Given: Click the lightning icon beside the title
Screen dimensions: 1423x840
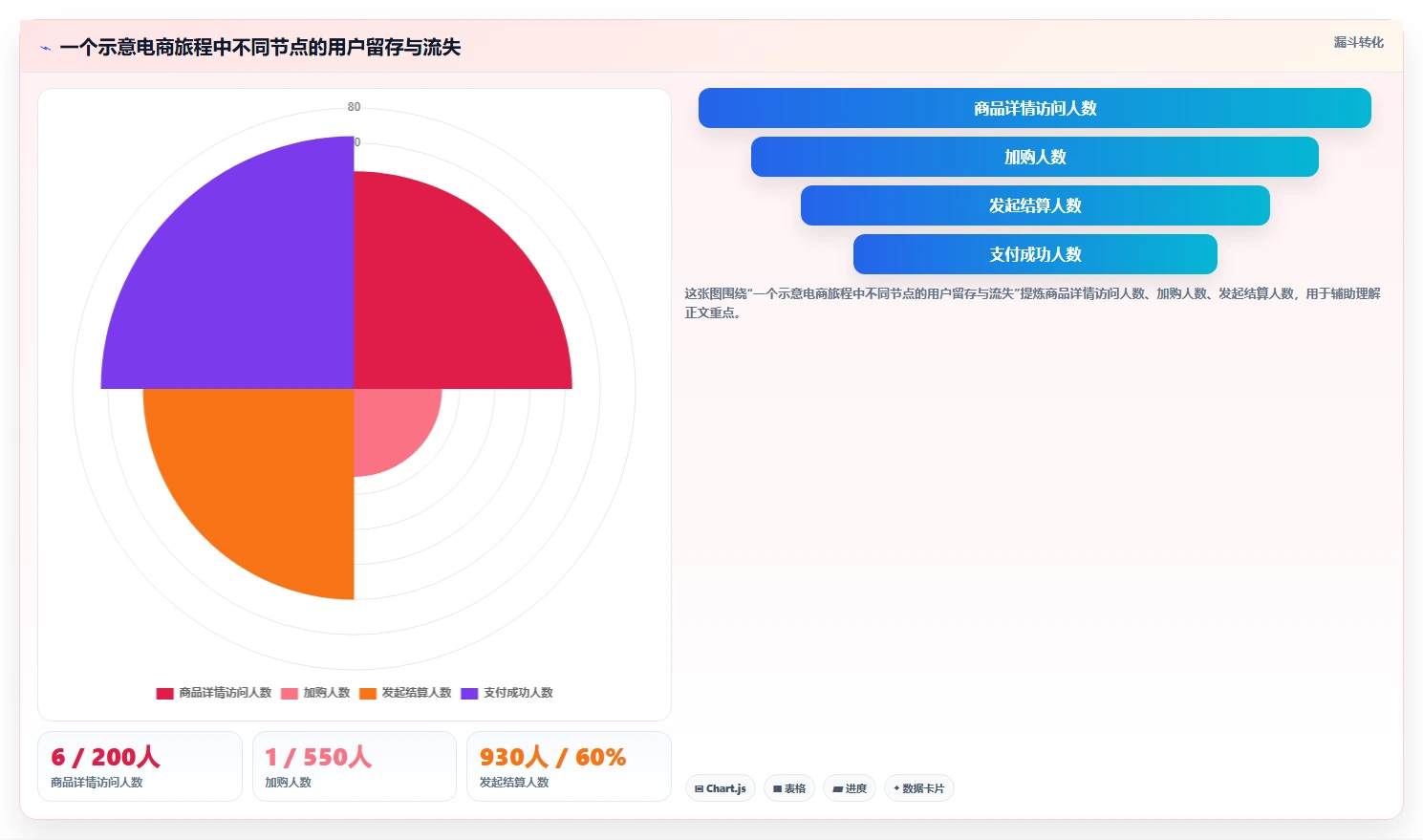Looking at the screenshot, I should 45,48.
